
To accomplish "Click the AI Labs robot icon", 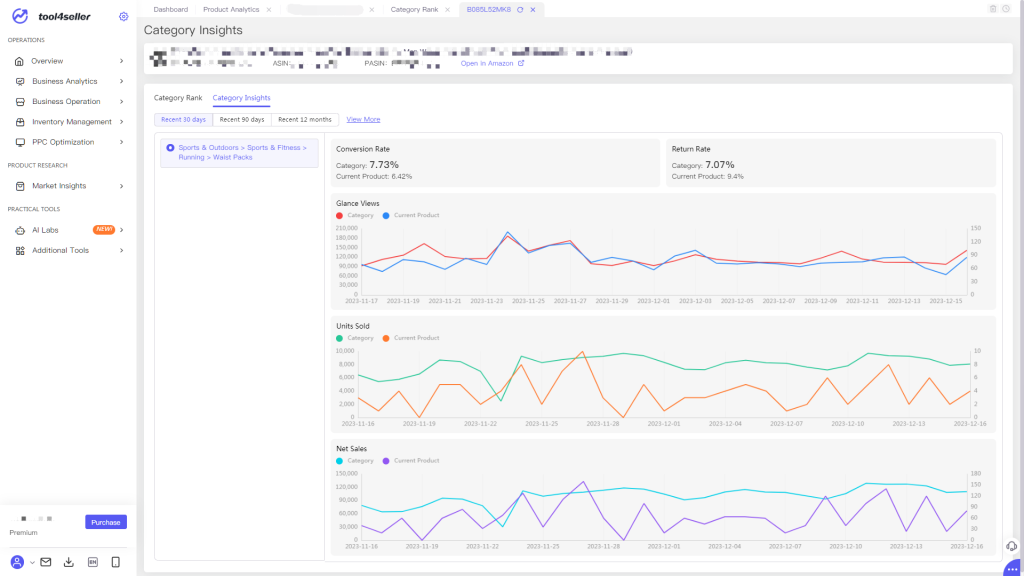I will tap(20, 230).
